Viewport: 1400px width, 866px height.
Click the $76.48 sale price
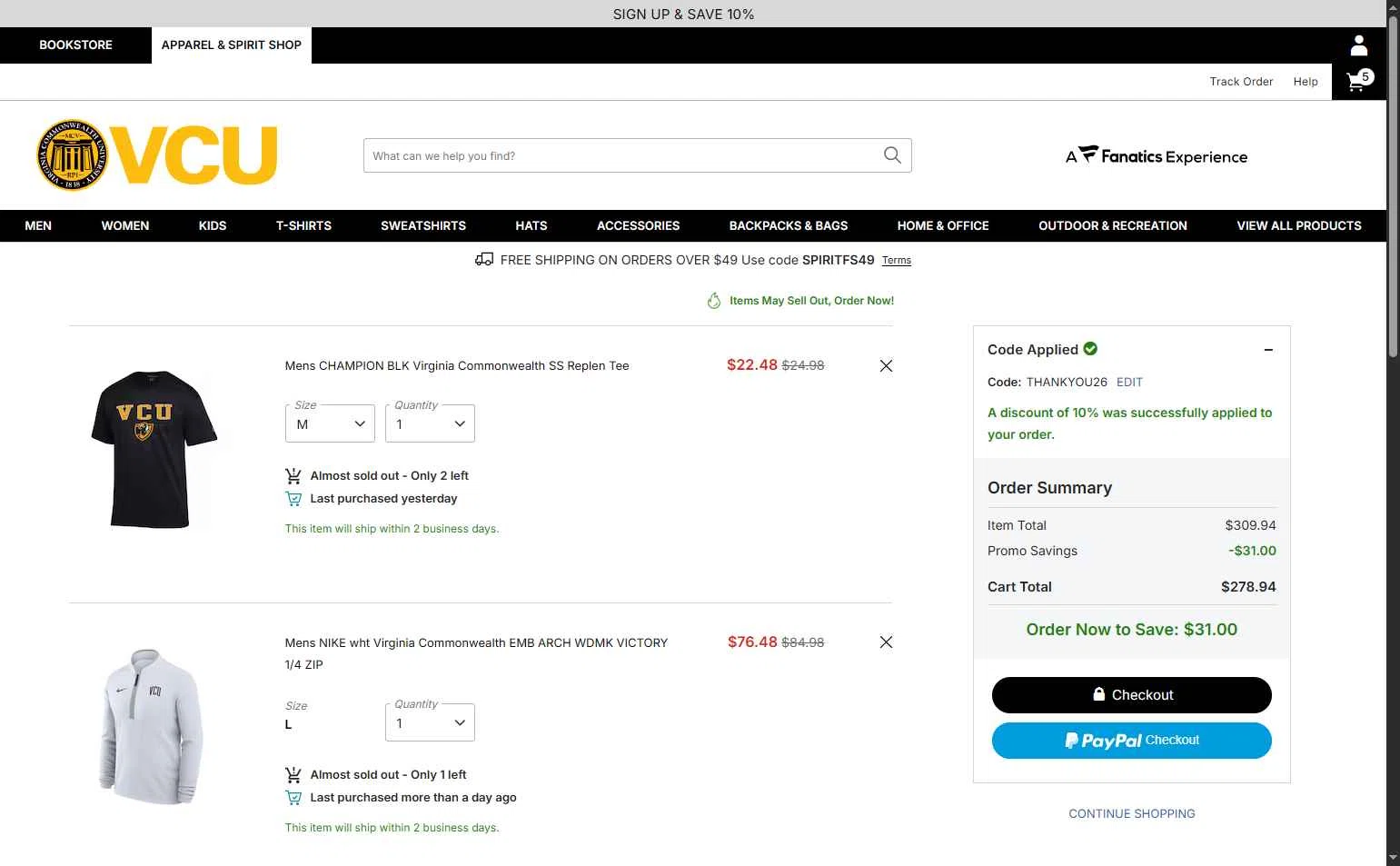coord(752,642)
